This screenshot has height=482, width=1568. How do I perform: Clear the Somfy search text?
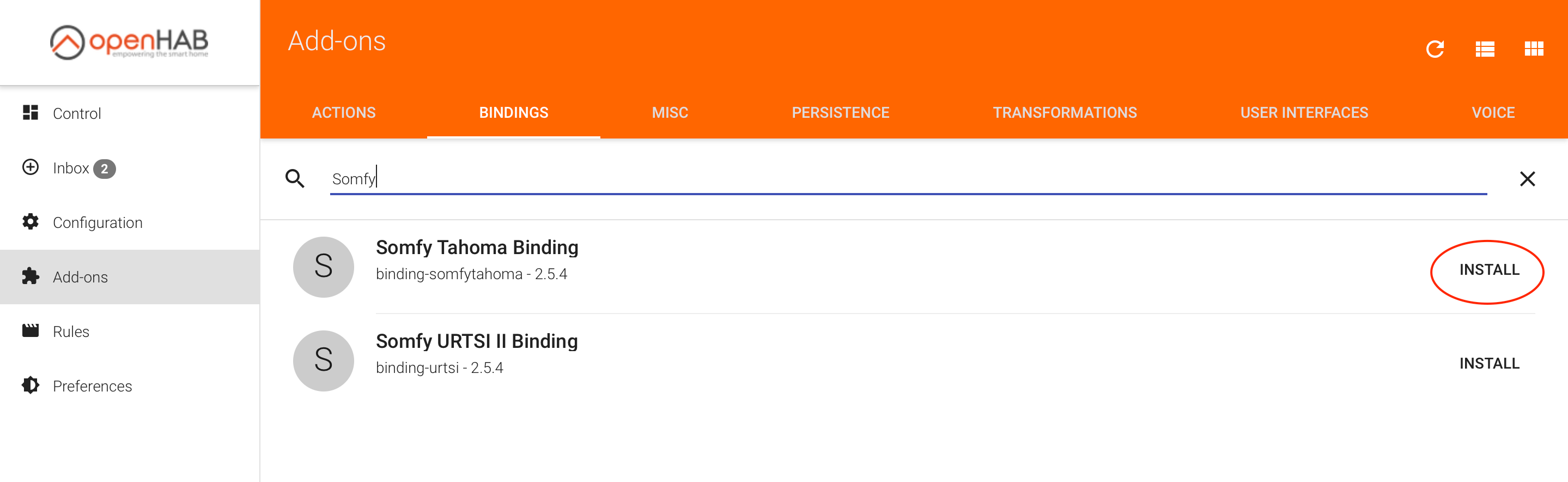point(1527,178)
